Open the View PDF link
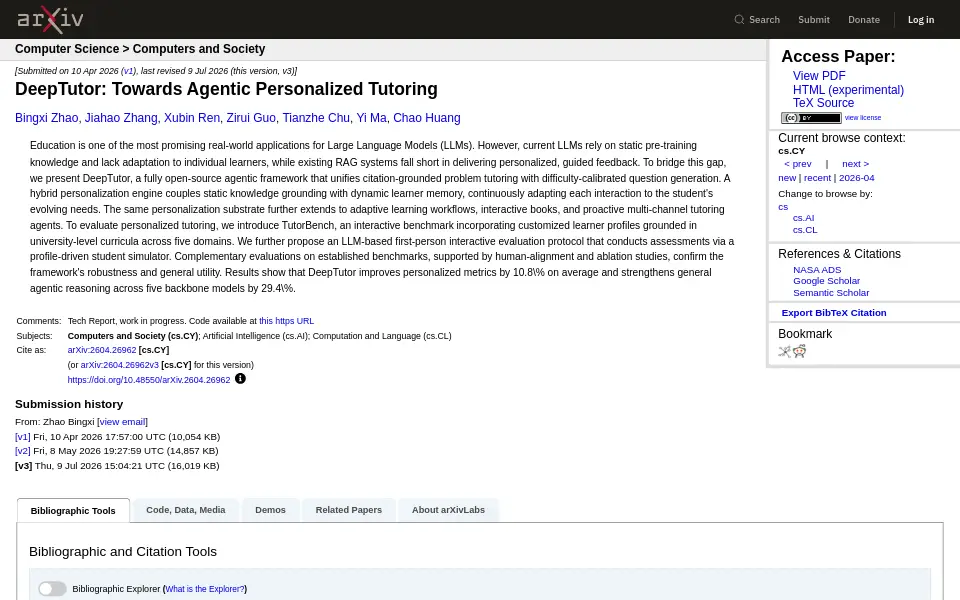960x600 pixels. (x=819, y=76)
